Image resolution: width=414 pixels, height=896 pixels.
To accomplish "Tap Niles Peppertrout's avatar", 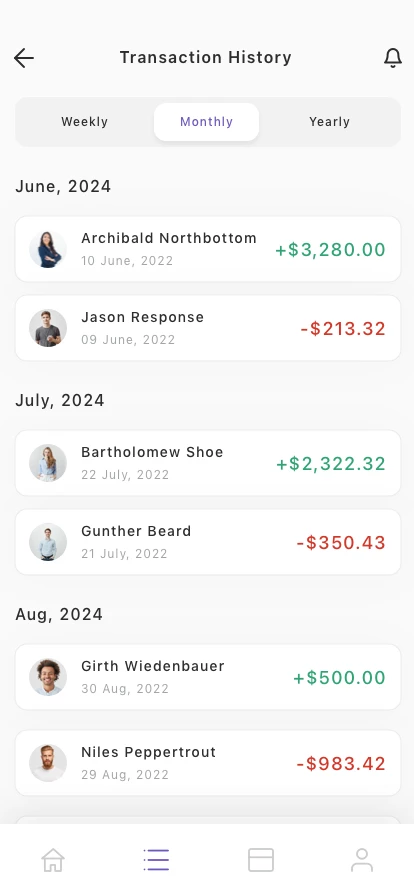I will point(48,763).
